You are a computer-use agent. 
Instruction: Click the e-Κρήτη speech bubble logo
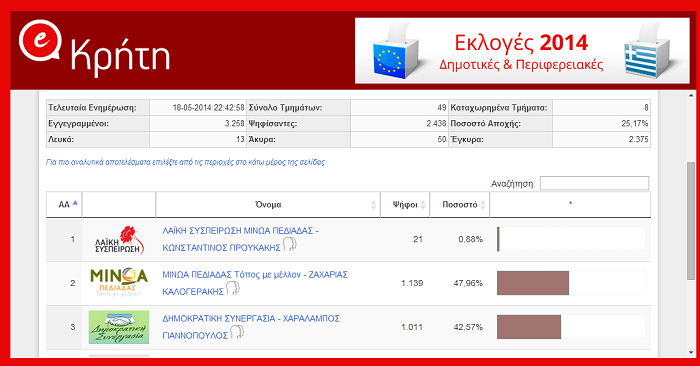[x=40, y=41]
